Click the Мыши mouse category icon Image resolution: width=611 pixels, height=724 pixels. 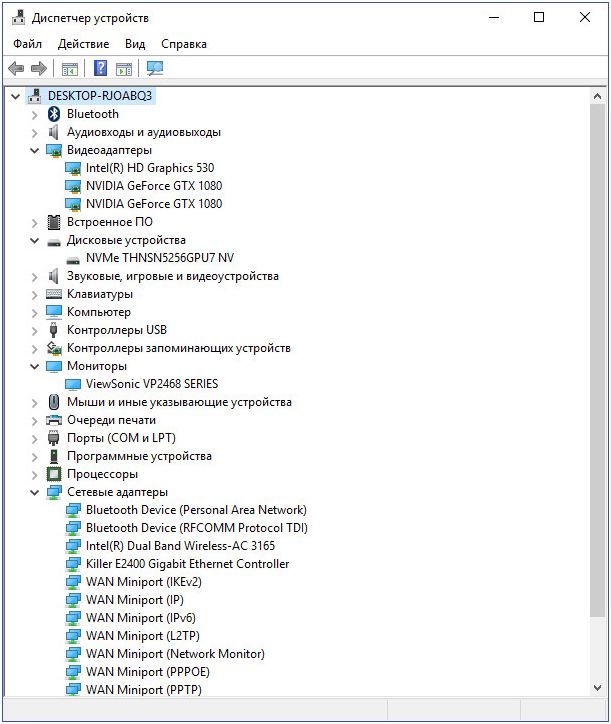click(54, 402)
